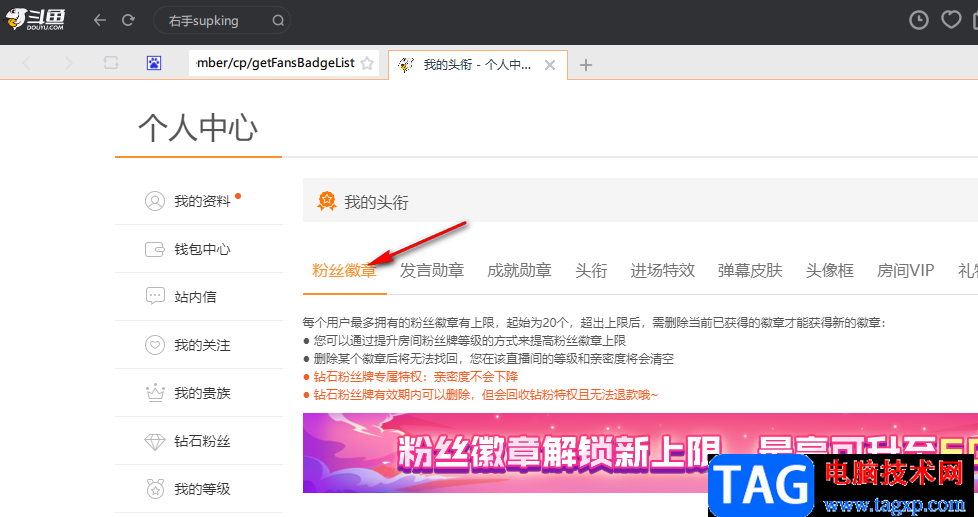Click the line starting 您可以通过提升房间粉丝牌等级
Screen dimensions: 978x517
465,341
